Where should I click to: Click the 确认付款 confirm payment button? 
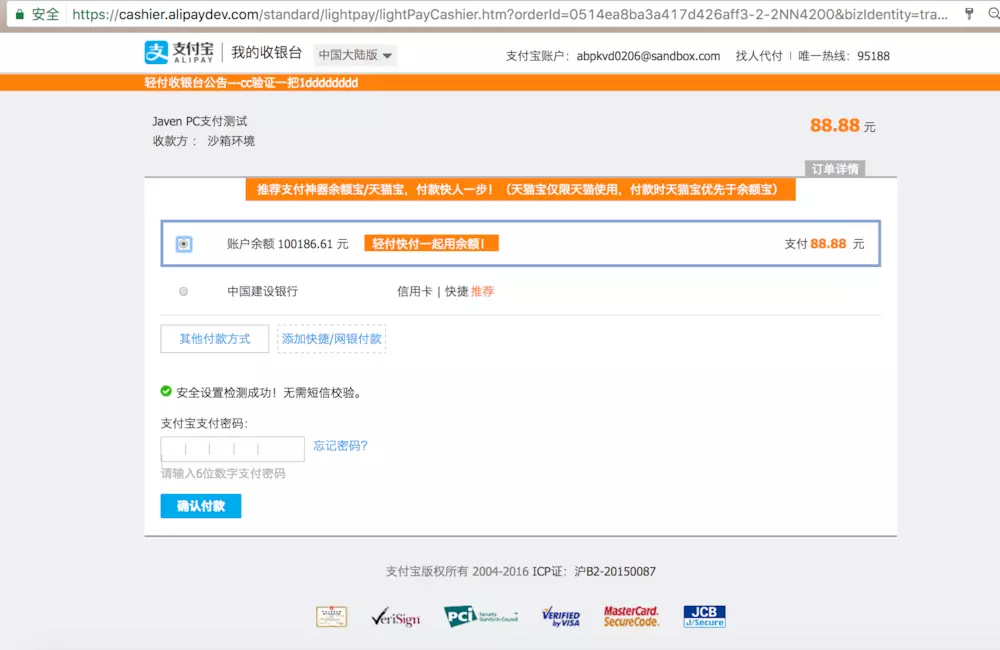click(x=200, y=506)
